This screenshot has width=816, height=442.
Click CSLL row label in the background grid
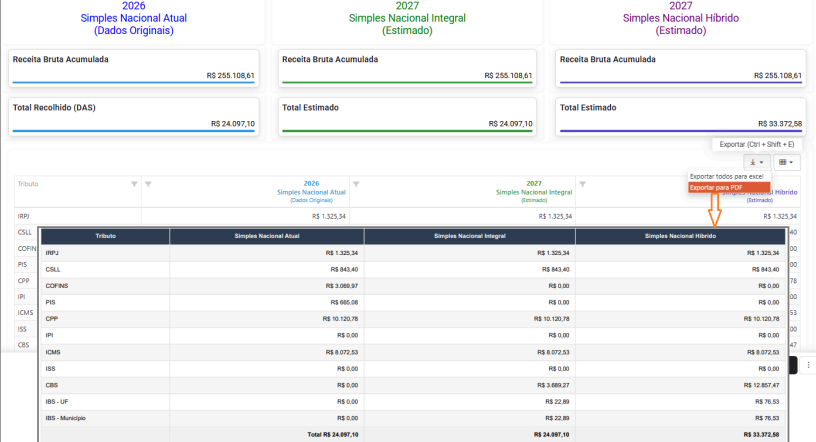click(24, 232)
